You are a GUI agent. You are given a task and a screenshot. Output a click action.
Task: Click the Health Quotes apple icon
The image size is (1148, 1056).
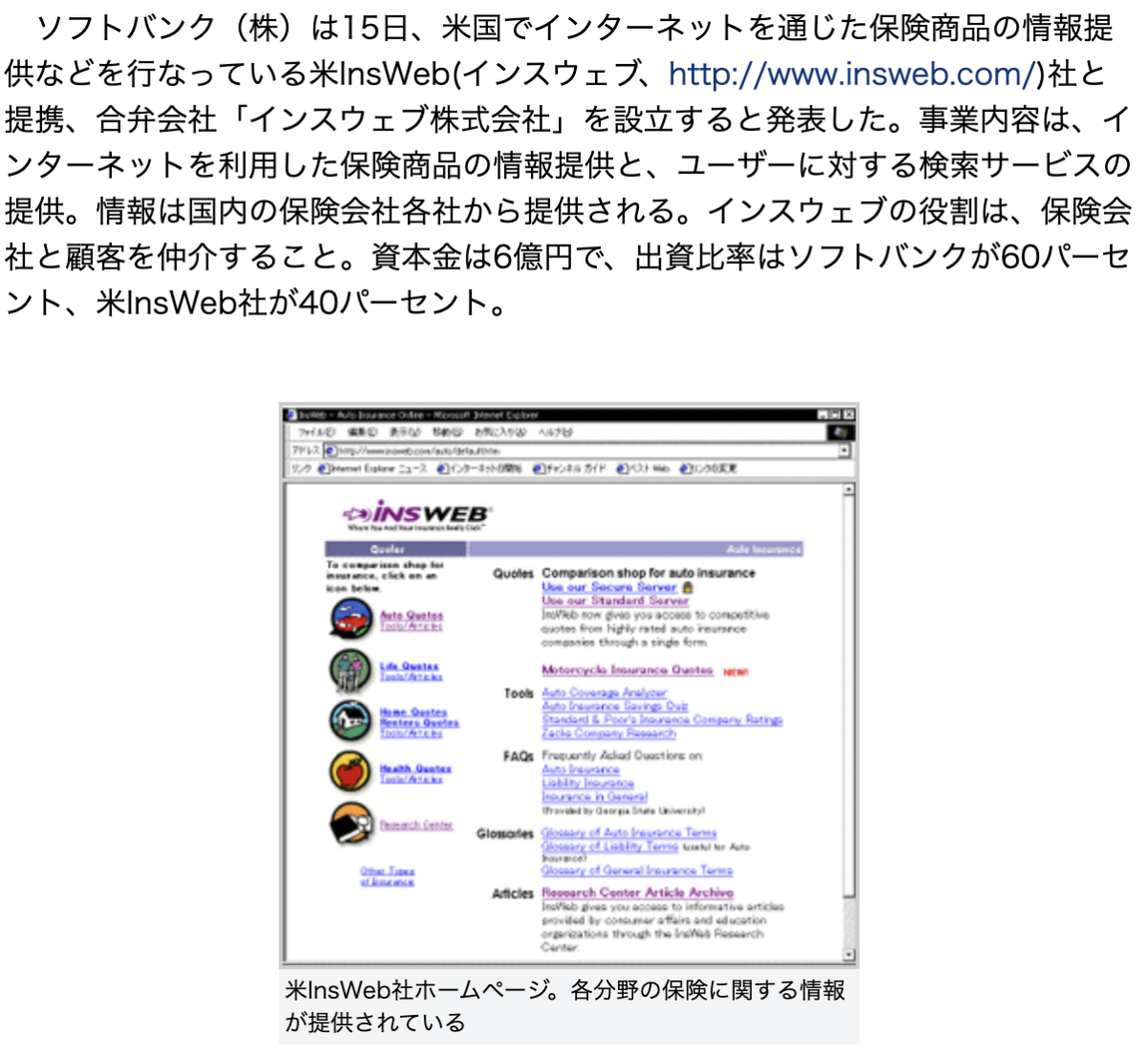(350, 771)
